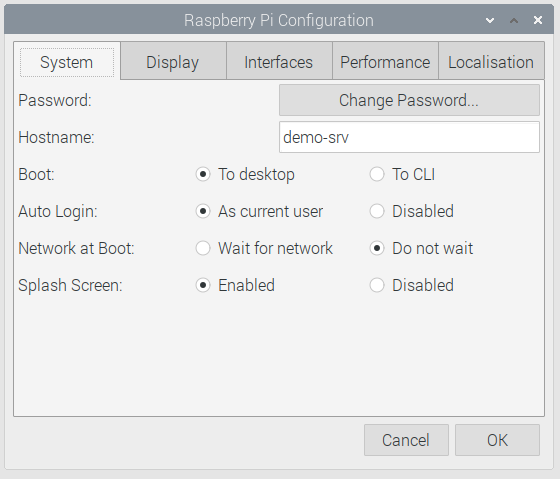Confirm settings with OK button

click(x=497, y=440)
